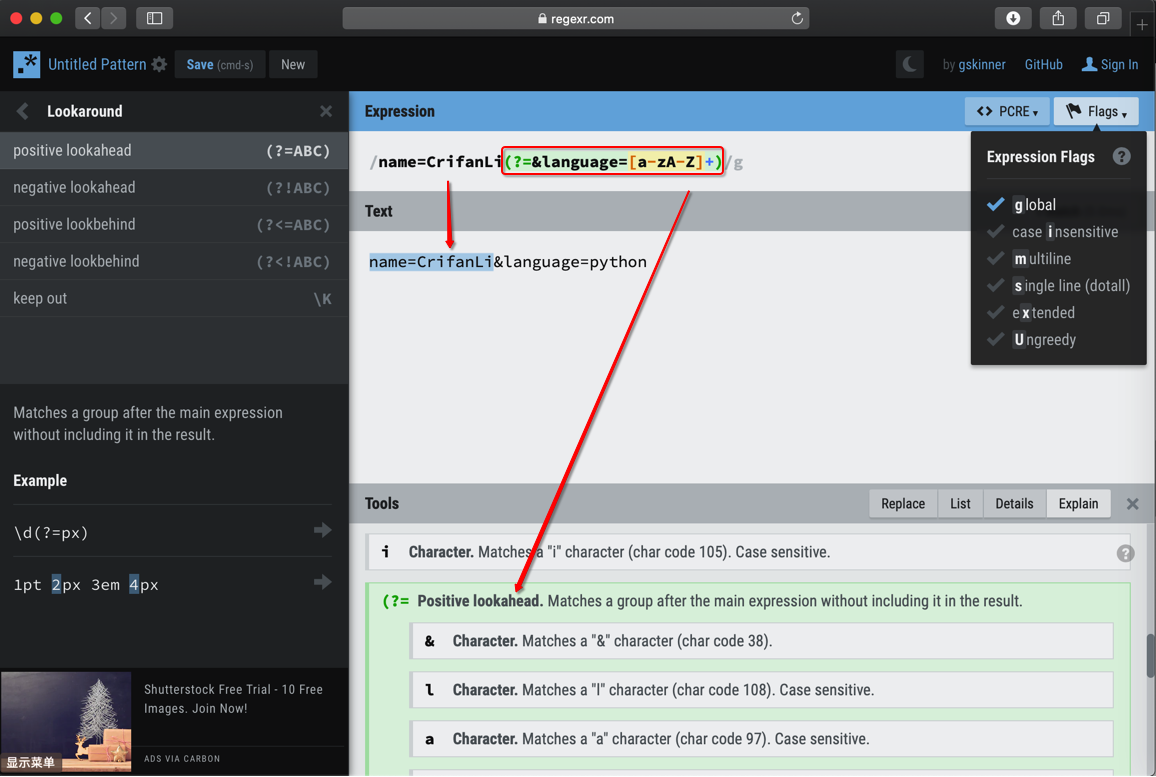Collapse the Flags dropdown

pos(1096,111)
